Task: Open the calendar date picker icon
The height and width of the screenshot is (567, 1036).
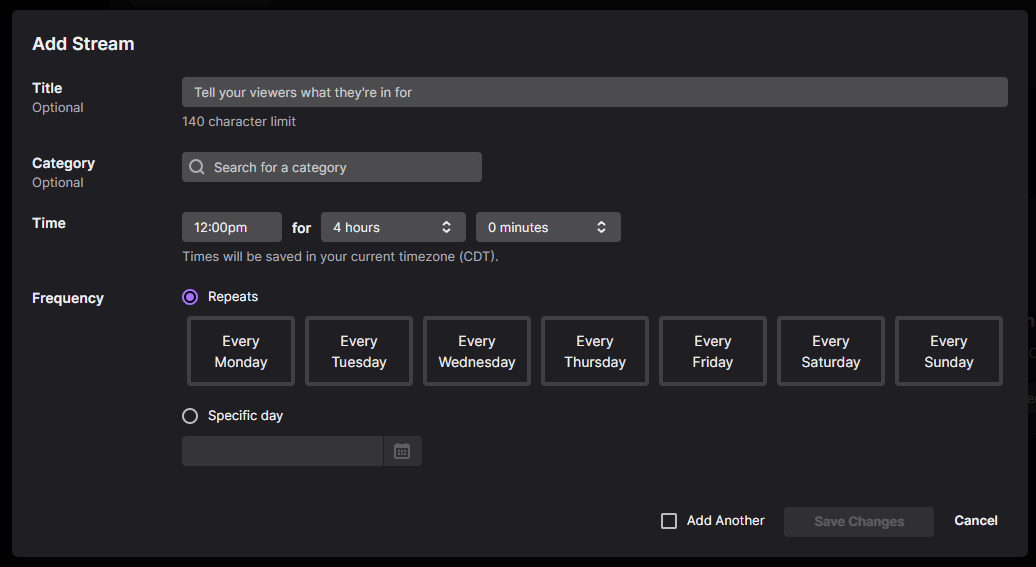Action: (x=402, y=451)
